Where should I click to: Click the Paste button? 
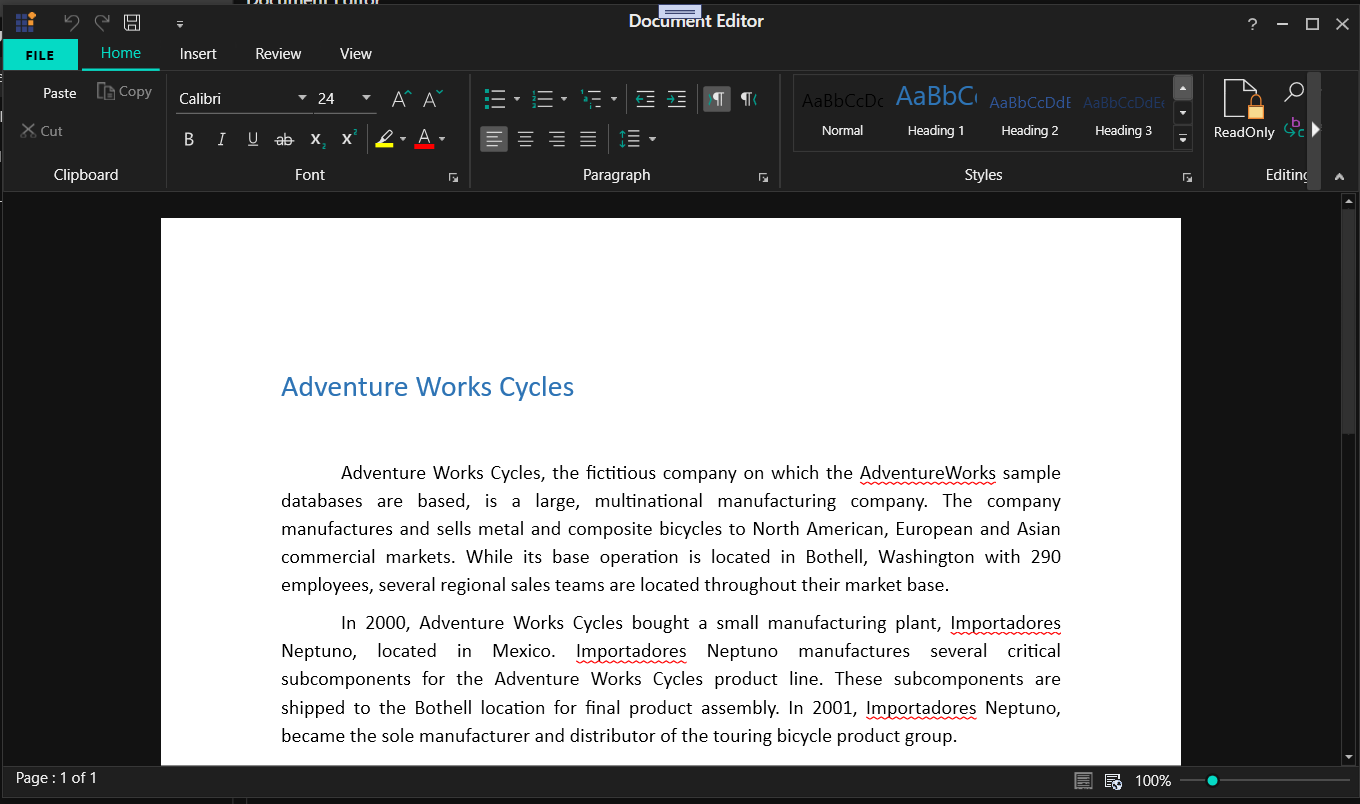tap(60, 92)
